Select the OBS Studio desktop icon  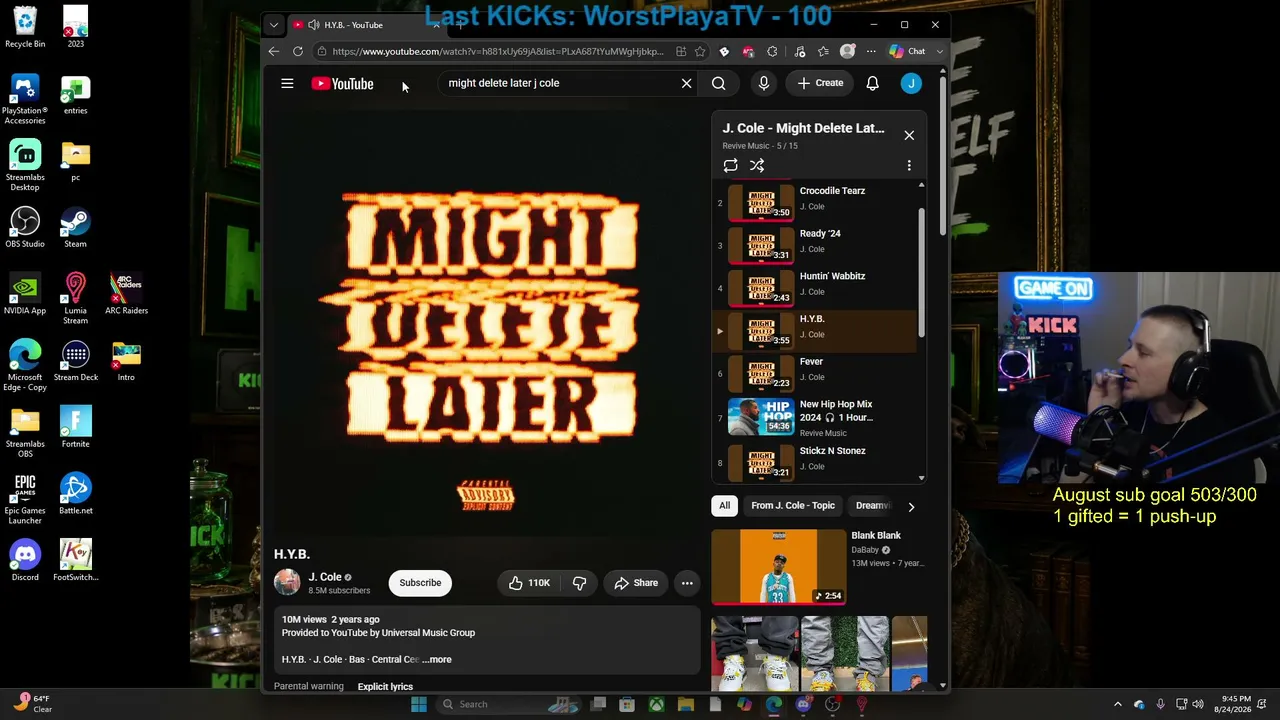(25, 228)
